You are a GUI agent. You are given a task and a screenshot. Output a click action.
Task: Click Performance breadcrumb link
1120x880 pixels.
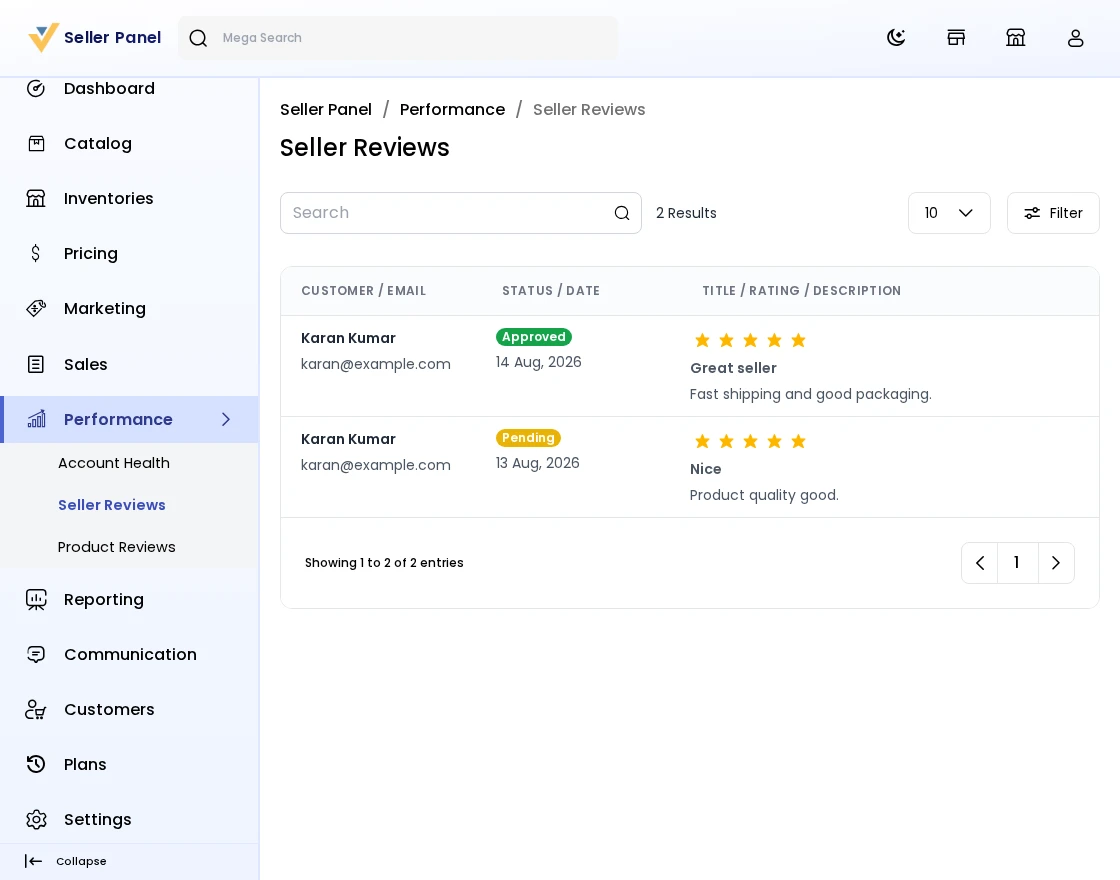click(x=452, y=109)
